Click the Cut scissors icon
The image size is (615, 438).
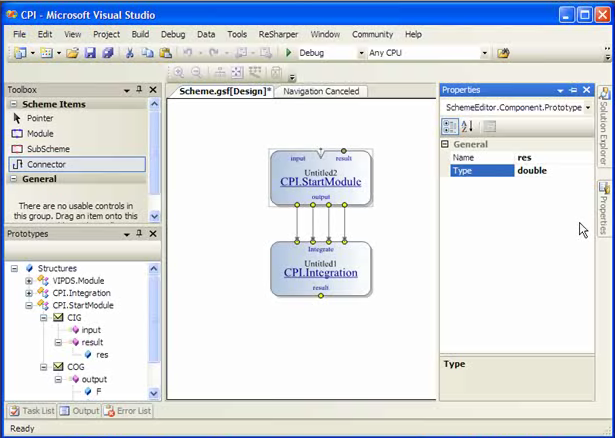click(x=130, y=53)
